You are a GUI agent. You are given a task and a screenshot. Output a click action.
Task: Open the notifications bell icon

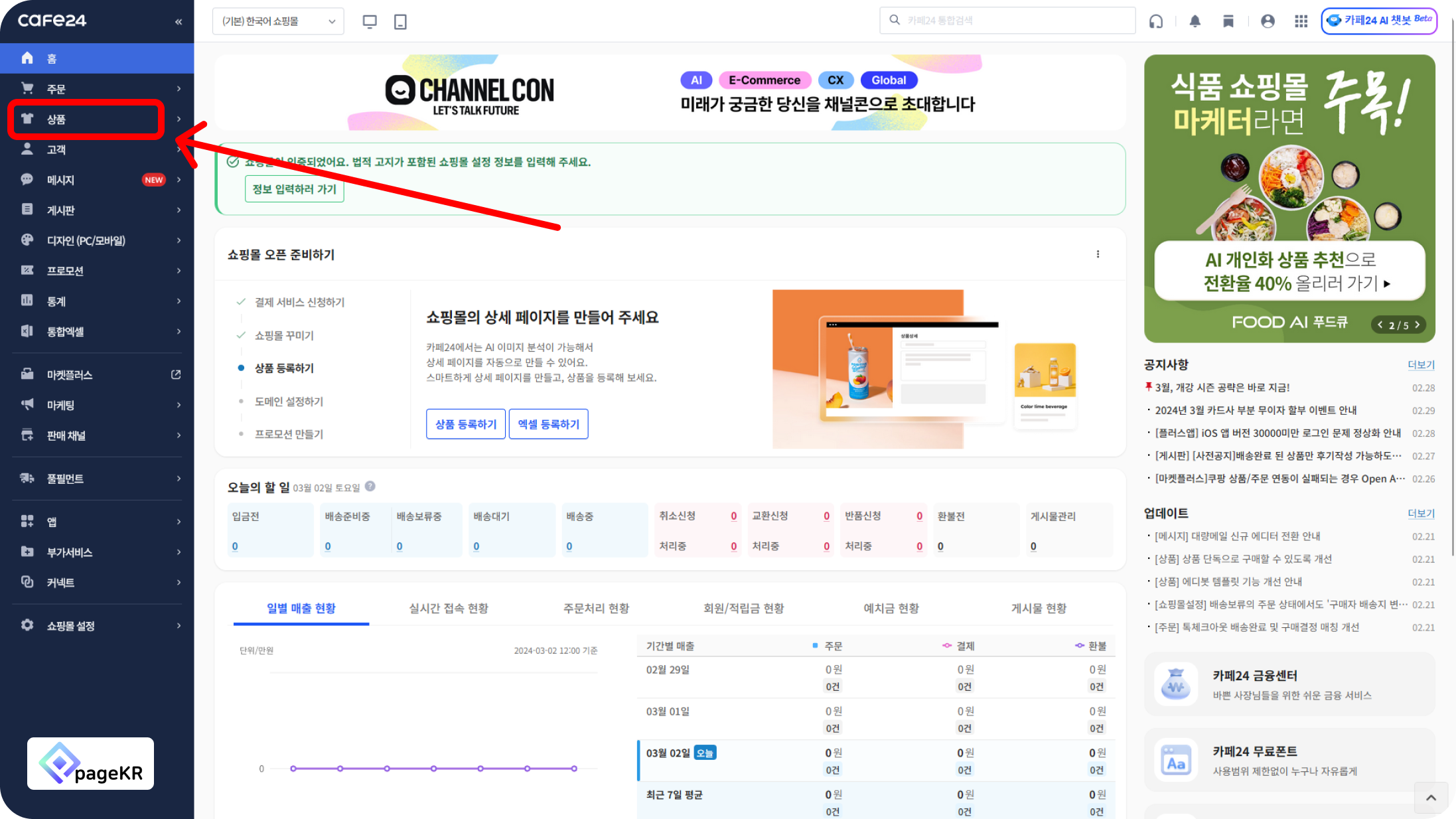tap(1195, 21)
